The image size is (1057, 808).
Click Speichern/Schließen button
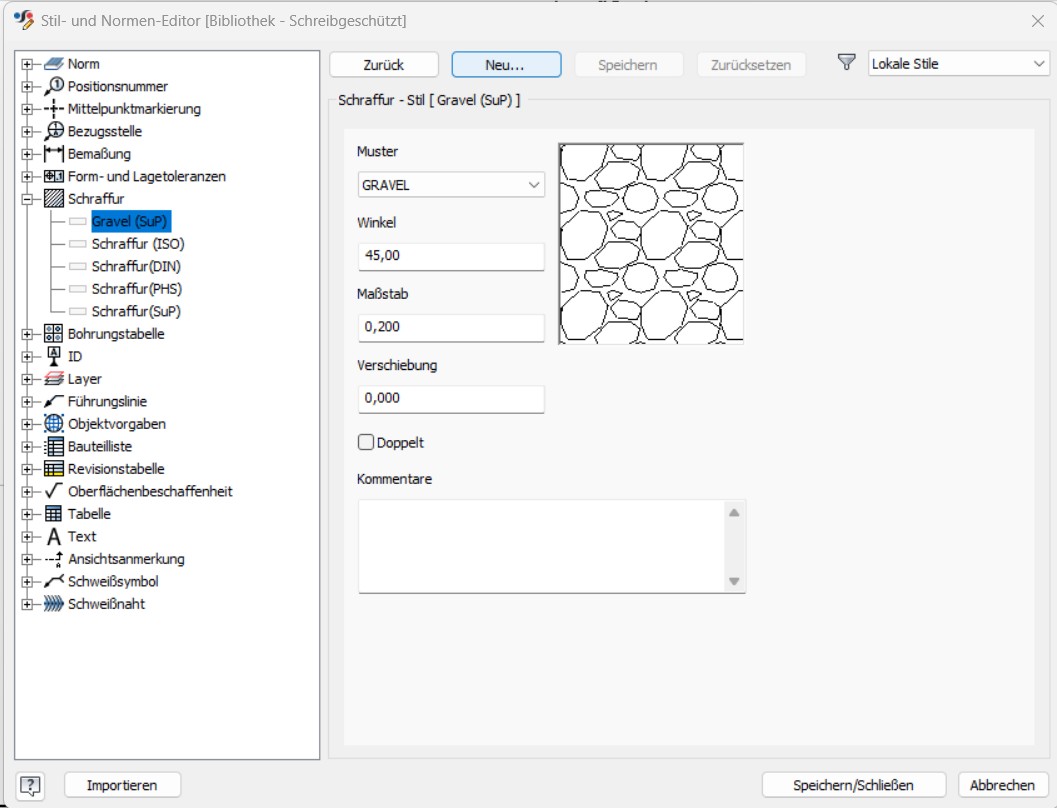853,785
